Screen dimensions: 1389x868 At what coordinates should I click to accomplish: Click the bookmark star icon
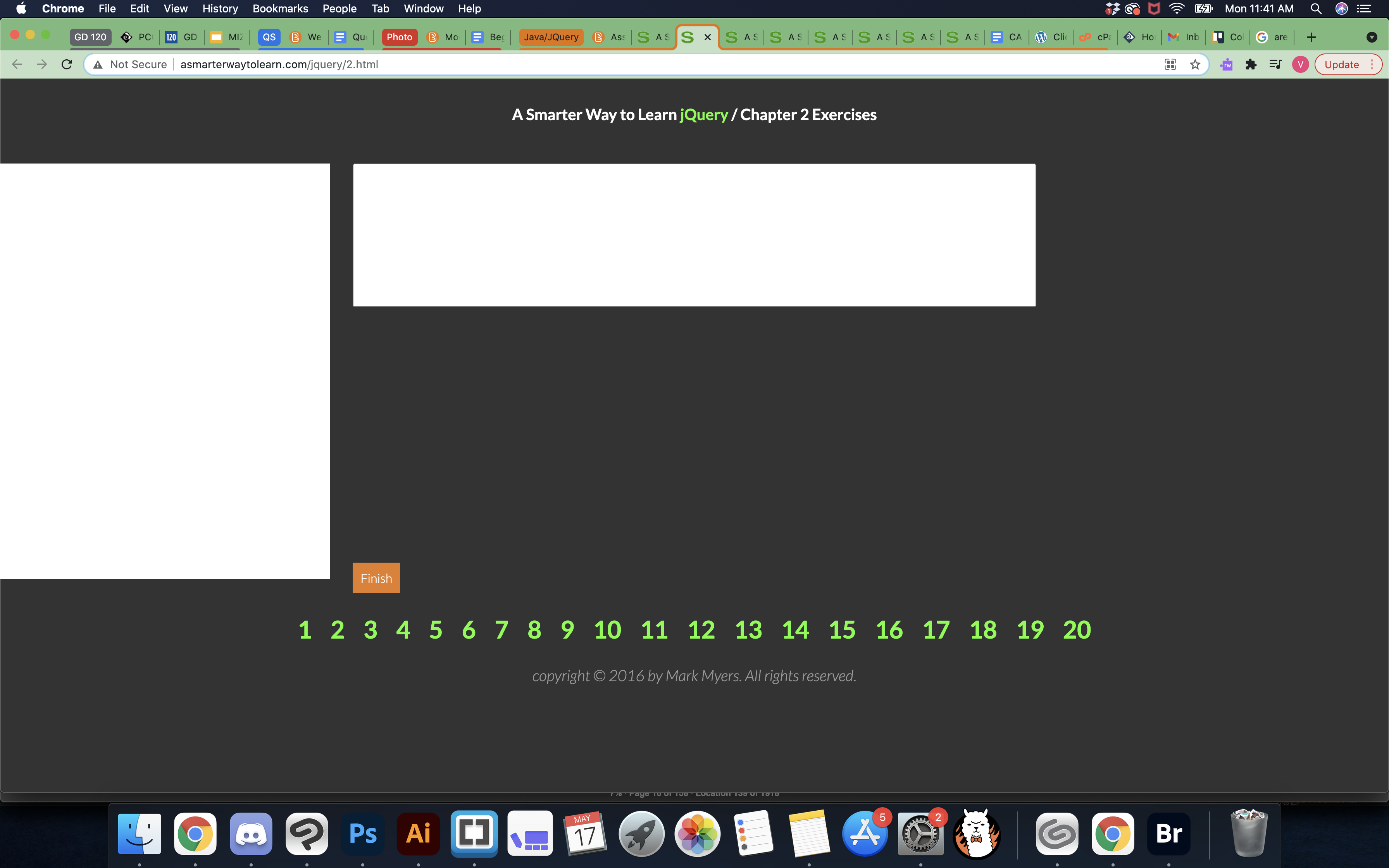click(1195, 64)
